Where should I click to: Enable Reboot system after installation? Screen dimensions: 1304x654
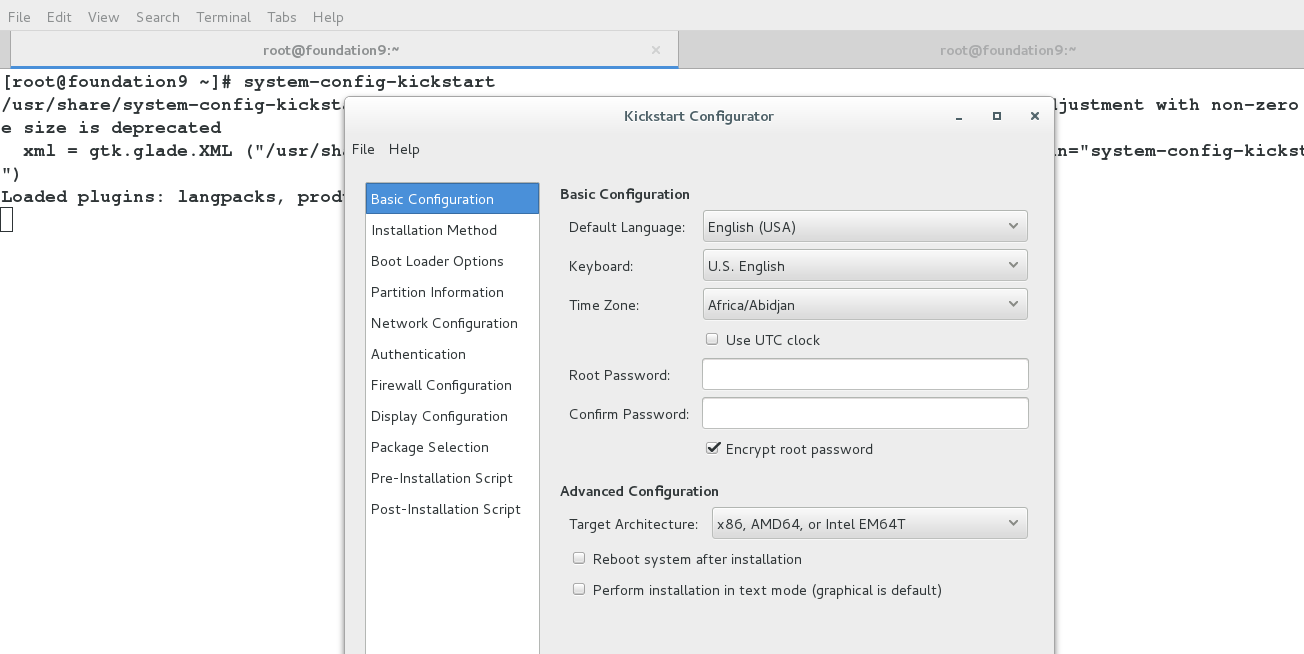578,558
